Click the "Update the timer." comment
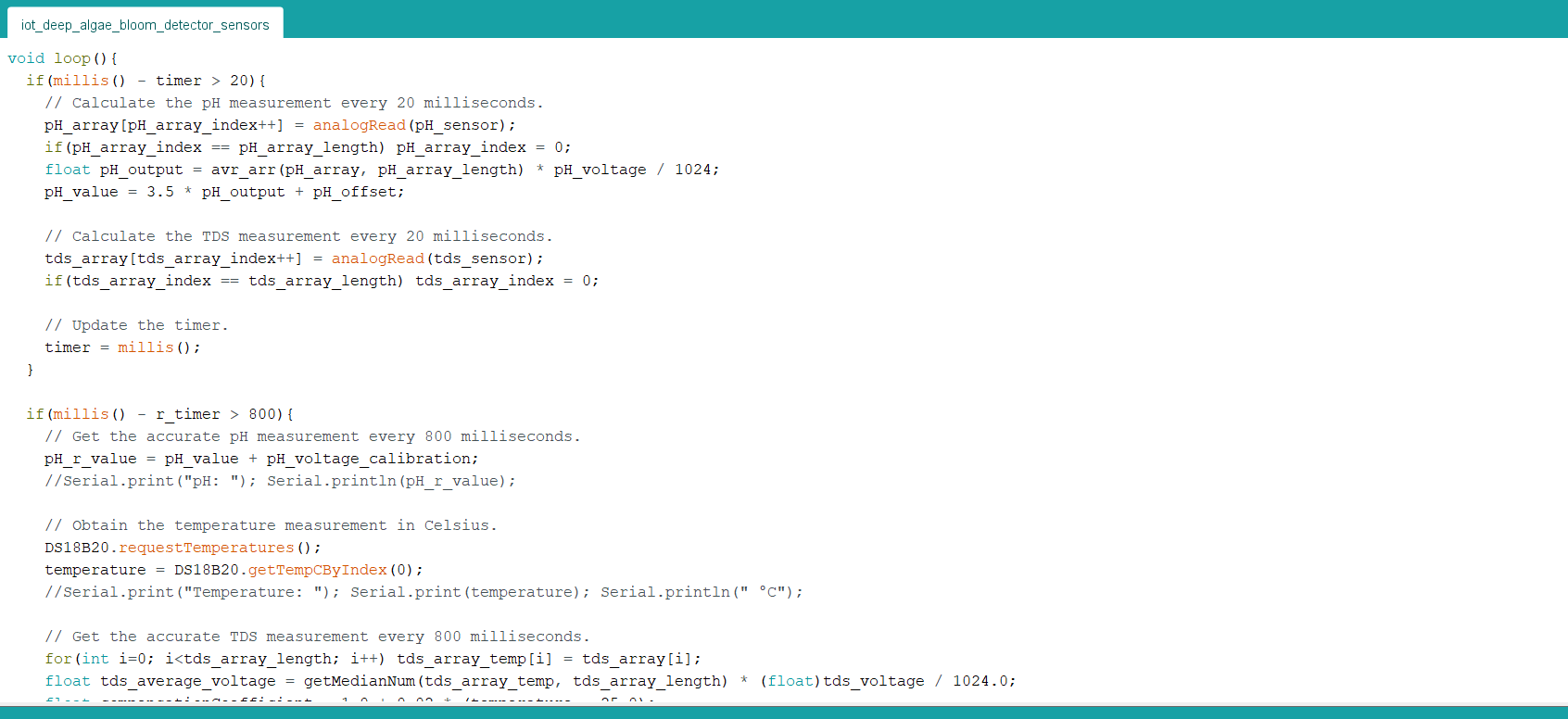The image size is (1568, 719). click(x=136, y=325)
